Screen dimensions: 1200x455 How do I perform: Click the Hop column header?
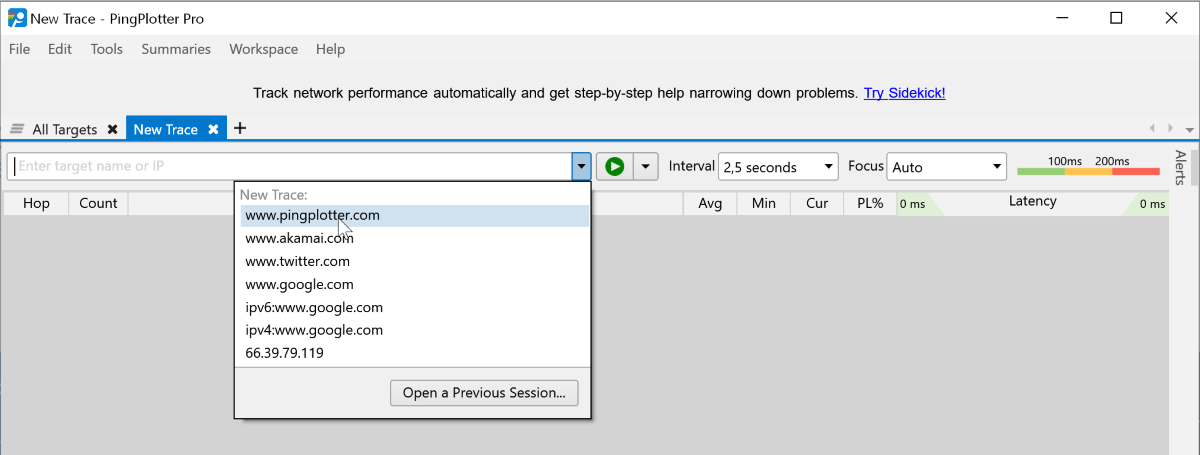click(36, 203)
